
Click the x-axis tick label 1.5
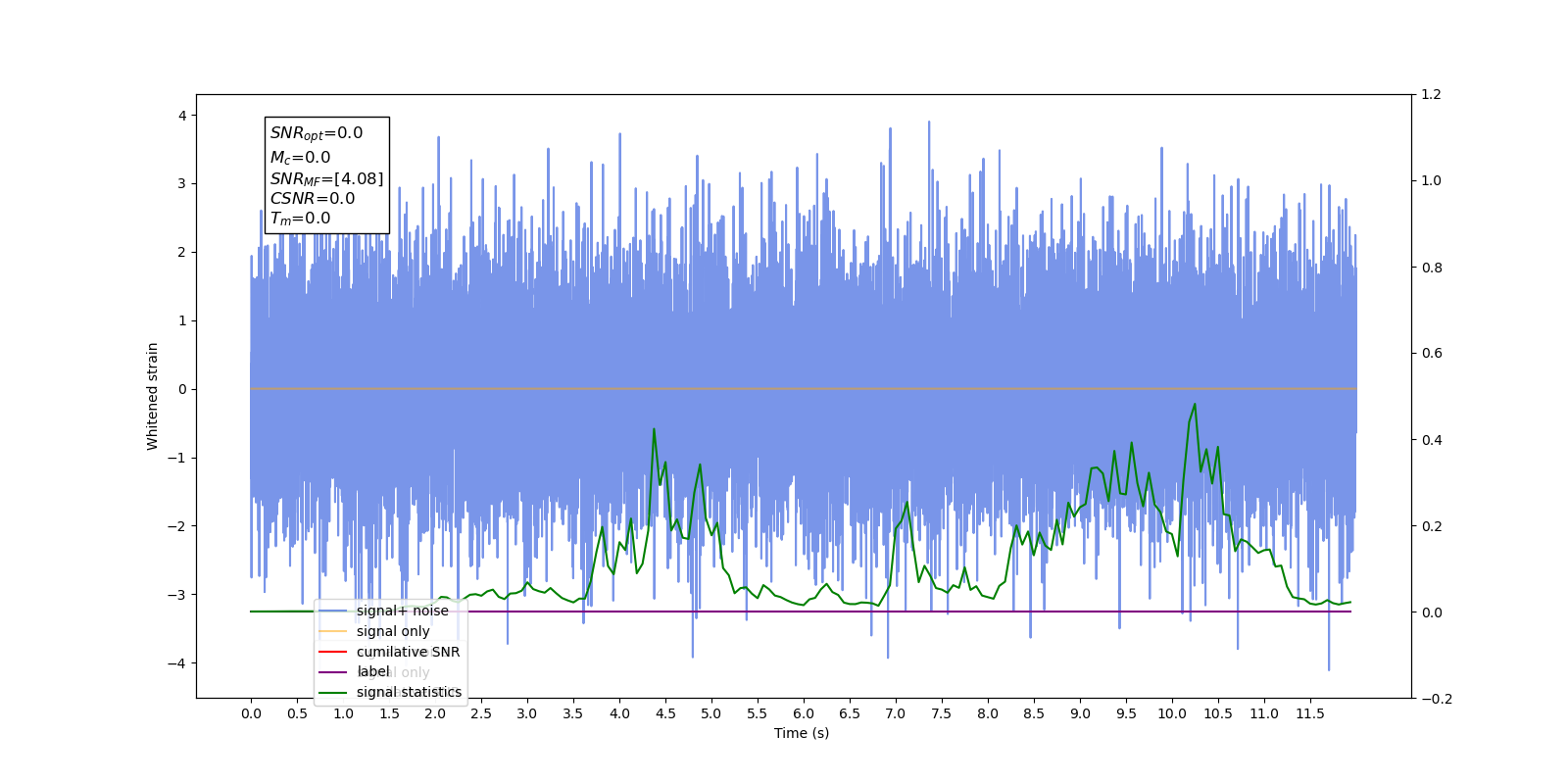pos(389,713)
